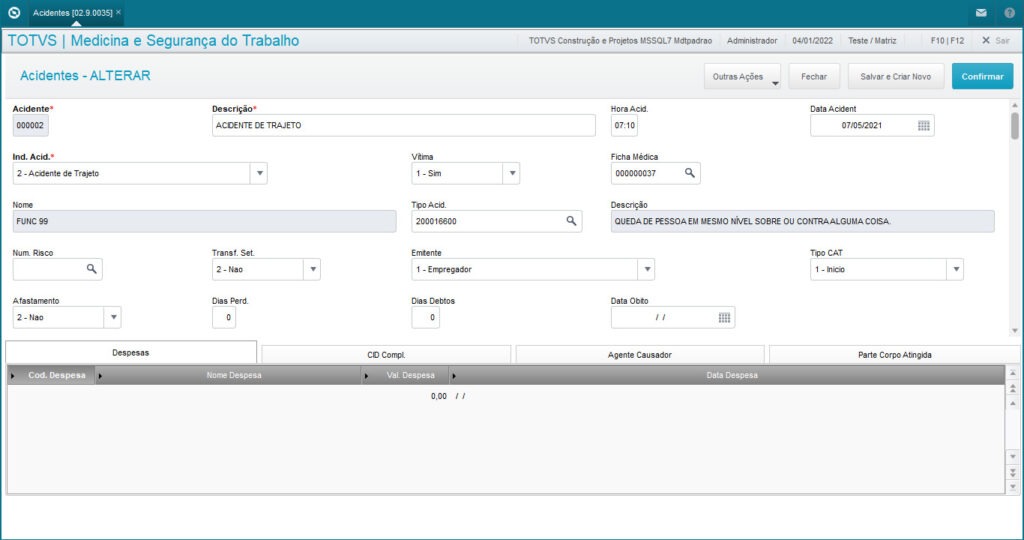
Task: Click the Confirmar button
Action: coord(982,76)
